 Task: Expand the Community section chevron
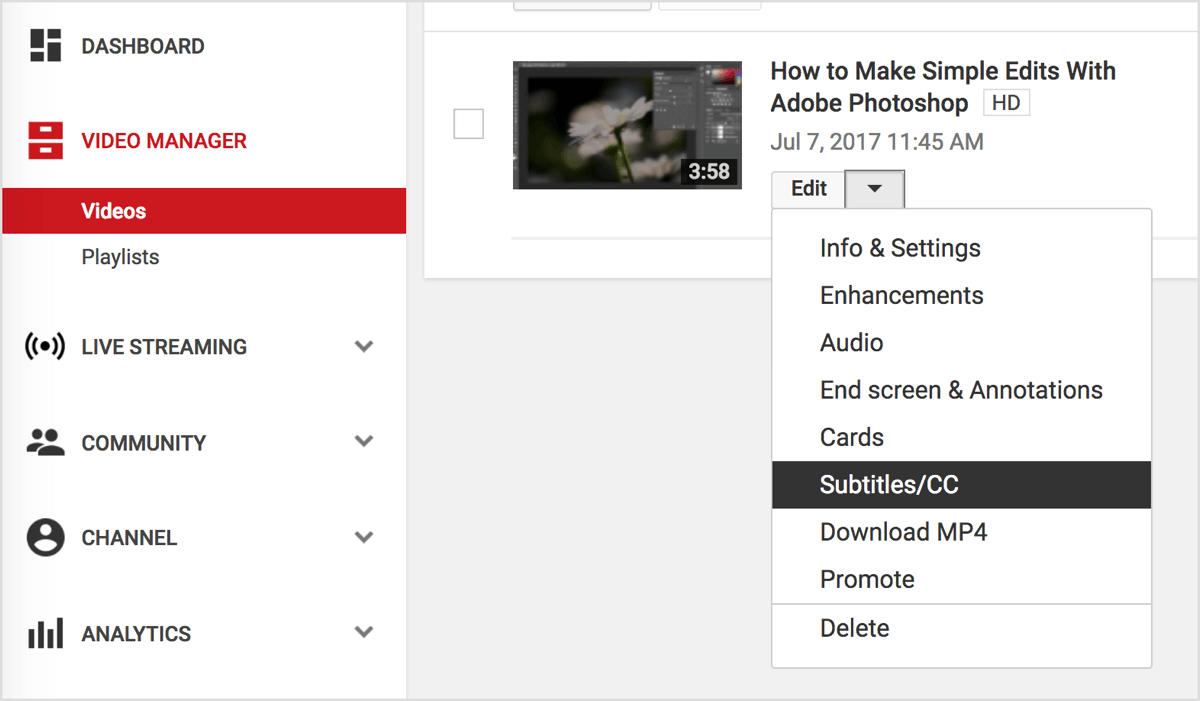(x=365, y=441)
